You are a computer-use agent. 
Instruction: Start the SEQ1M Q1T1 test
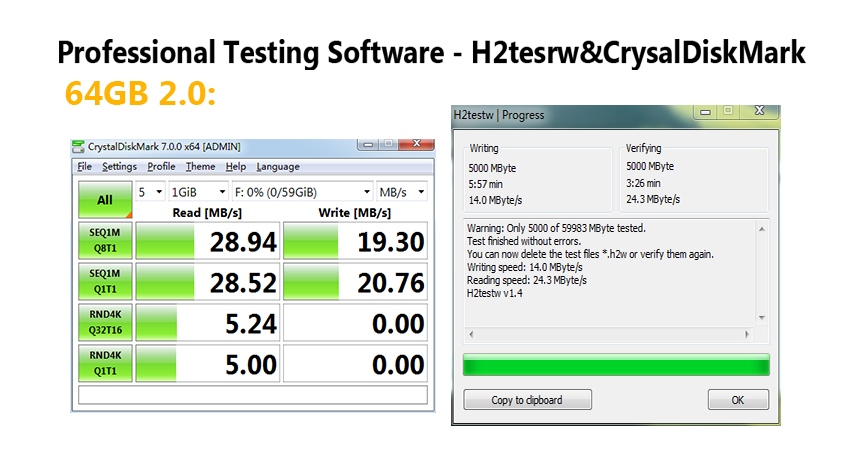(x=105, y=281)
